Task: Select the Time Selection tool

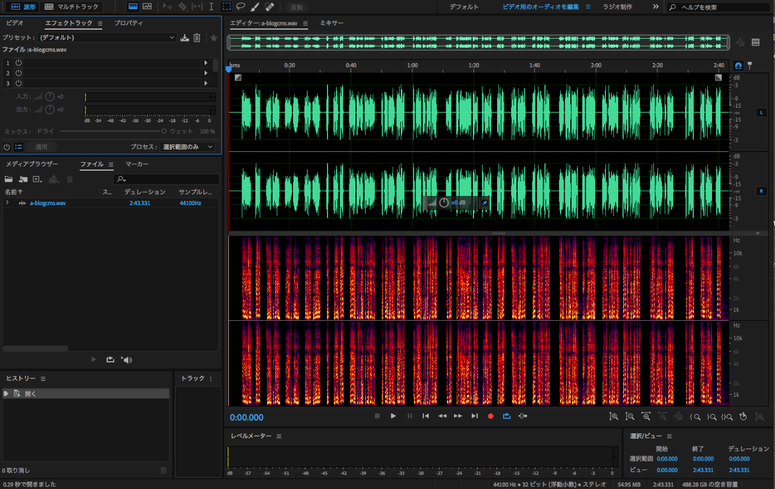Action: (x=211, y=6)
